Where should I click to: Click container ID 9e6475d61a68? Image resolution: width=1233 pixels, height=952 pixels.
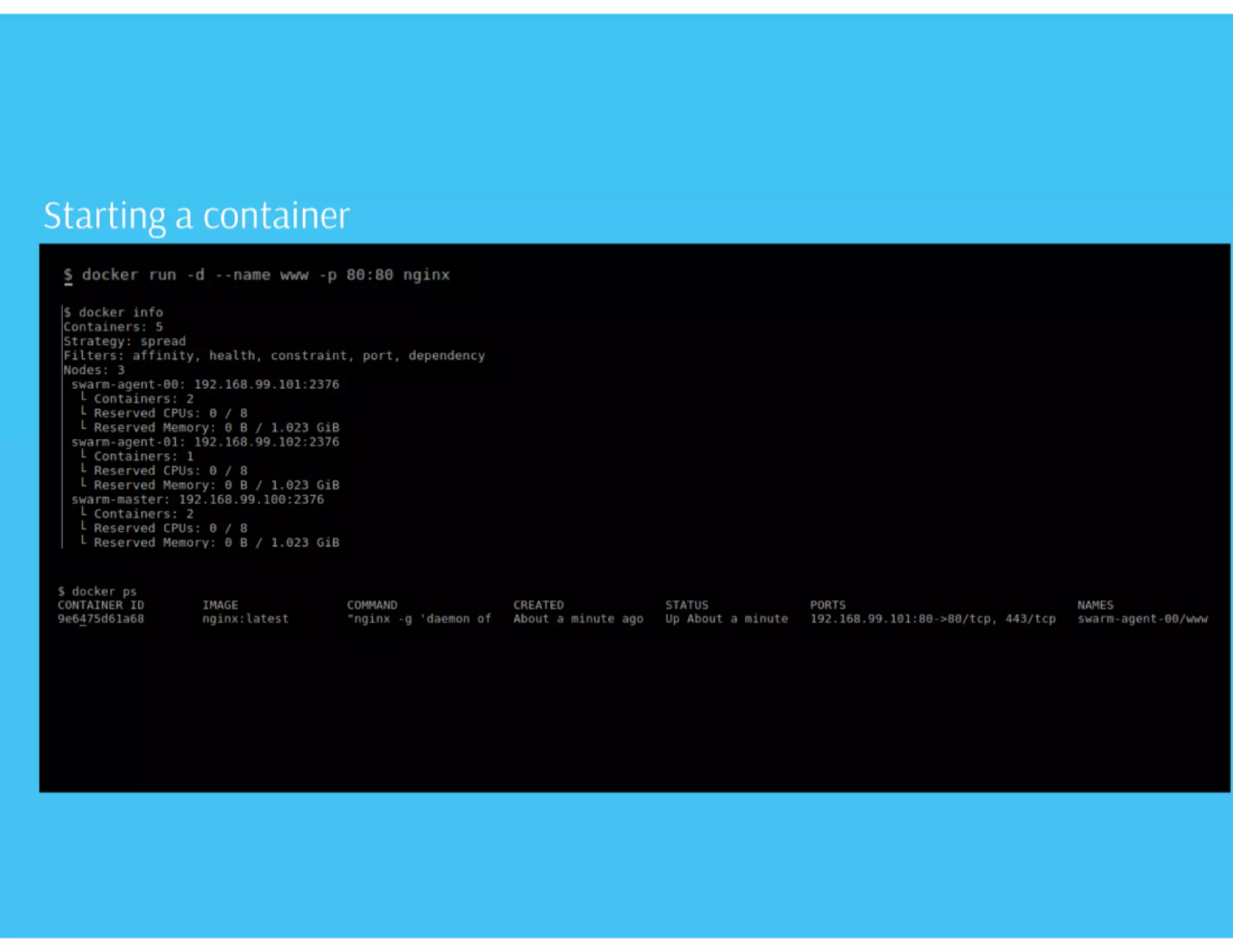(x=101, y=619)
